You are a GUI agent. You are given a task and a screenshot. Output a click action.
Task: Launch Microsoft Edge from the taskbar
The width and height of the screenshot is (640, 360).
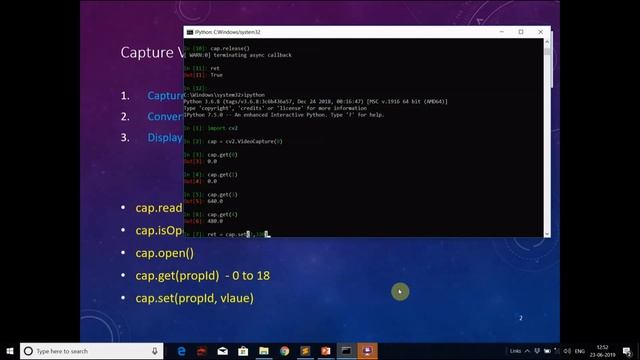(x=181, y=351)
